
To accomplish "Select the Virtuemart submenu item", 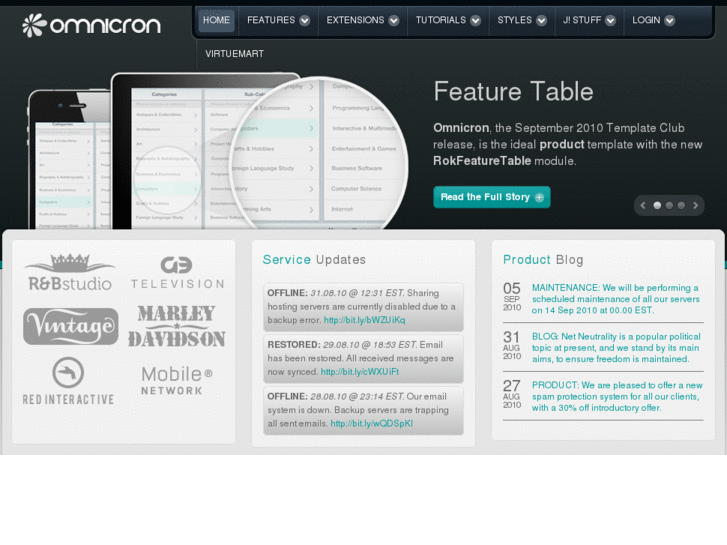I will [235, 54].
